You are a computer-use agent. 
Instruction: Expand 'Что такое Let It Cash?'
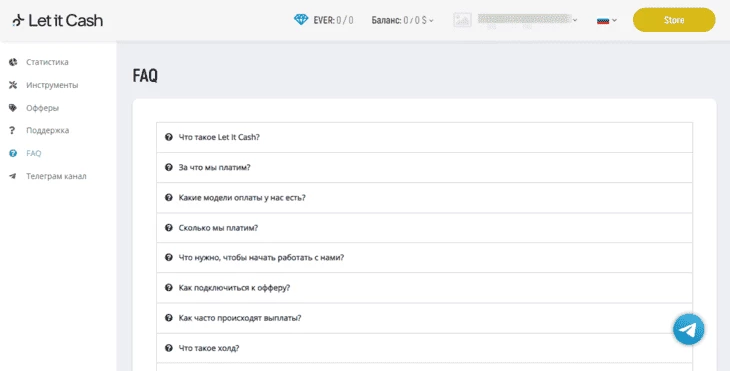(424, 137)
